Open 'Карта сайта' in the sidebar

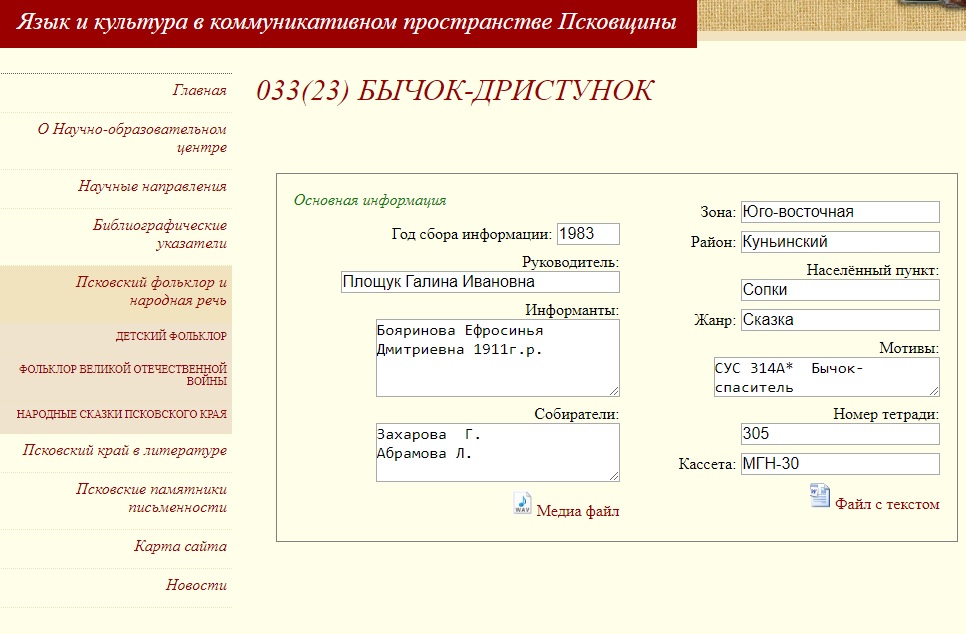pos(180,547)
